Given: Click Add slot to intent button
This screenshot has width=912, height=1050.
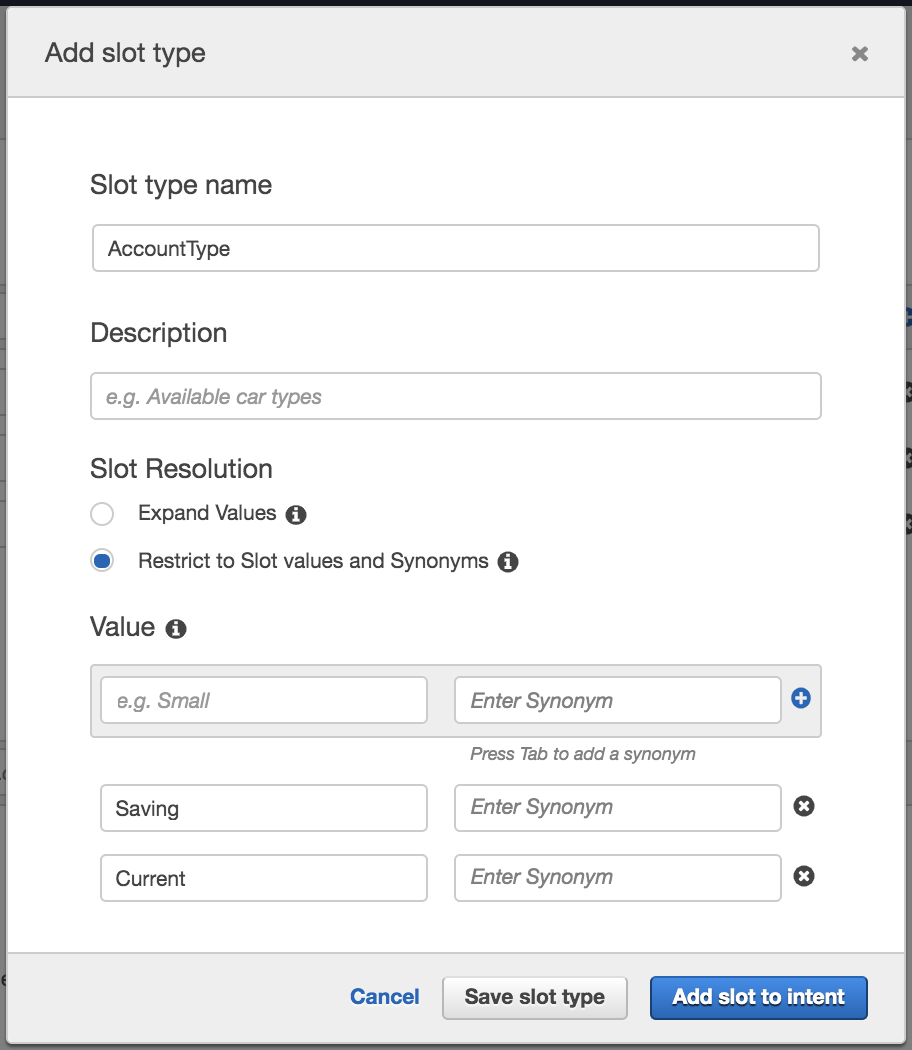Looking at the screenshot, I should [759, 998].
